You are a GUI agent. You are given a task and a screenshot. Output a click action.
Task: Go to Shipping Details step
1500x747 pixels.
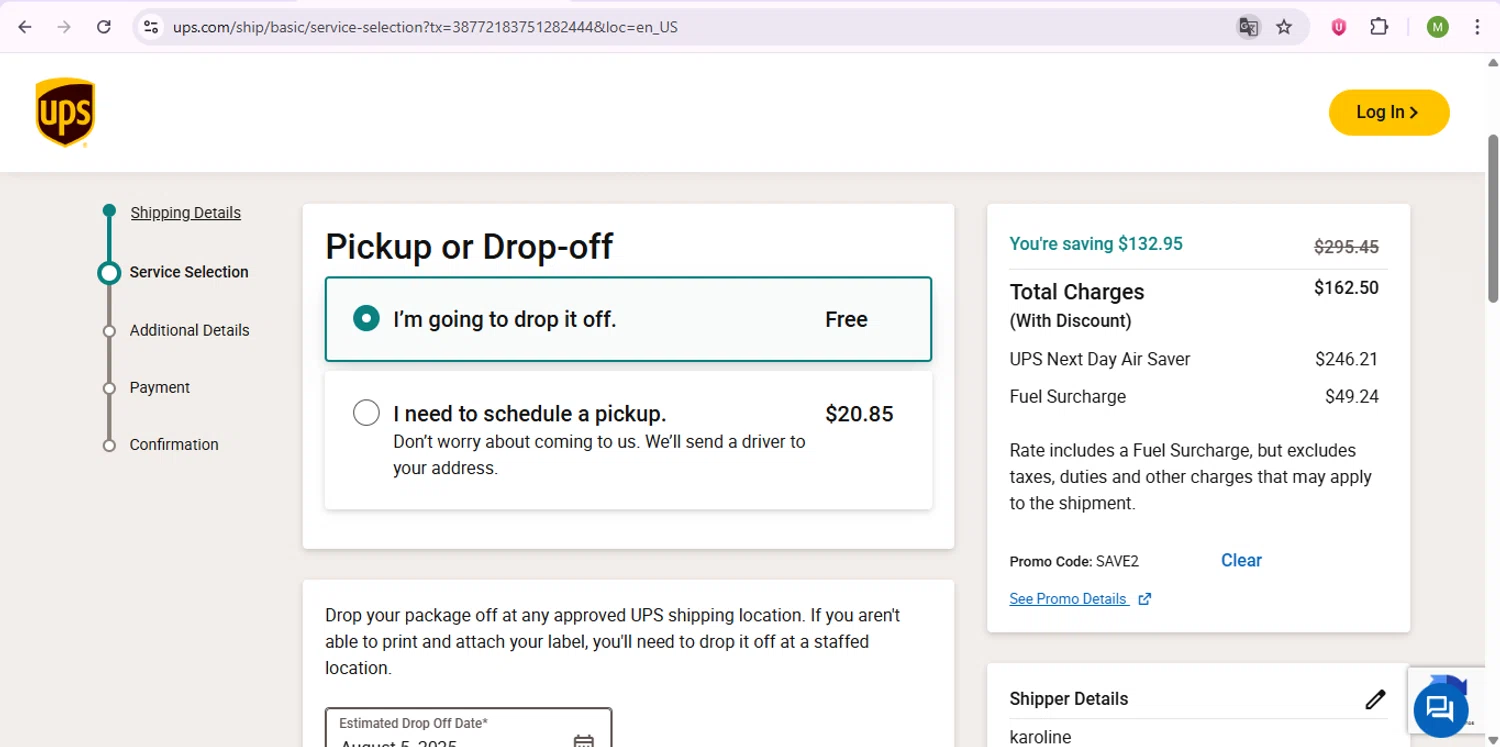point(185,213)
